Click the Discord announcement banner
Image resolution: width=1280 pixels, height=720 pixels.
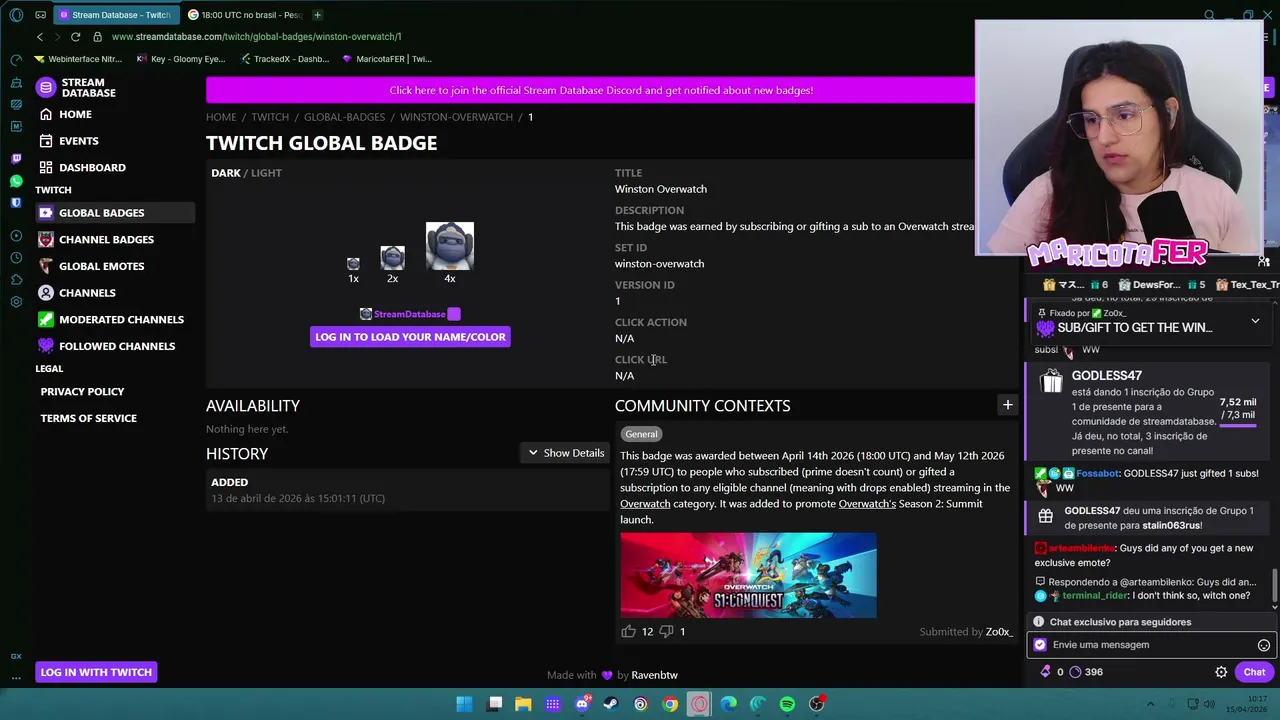click(x=601, y=90)
